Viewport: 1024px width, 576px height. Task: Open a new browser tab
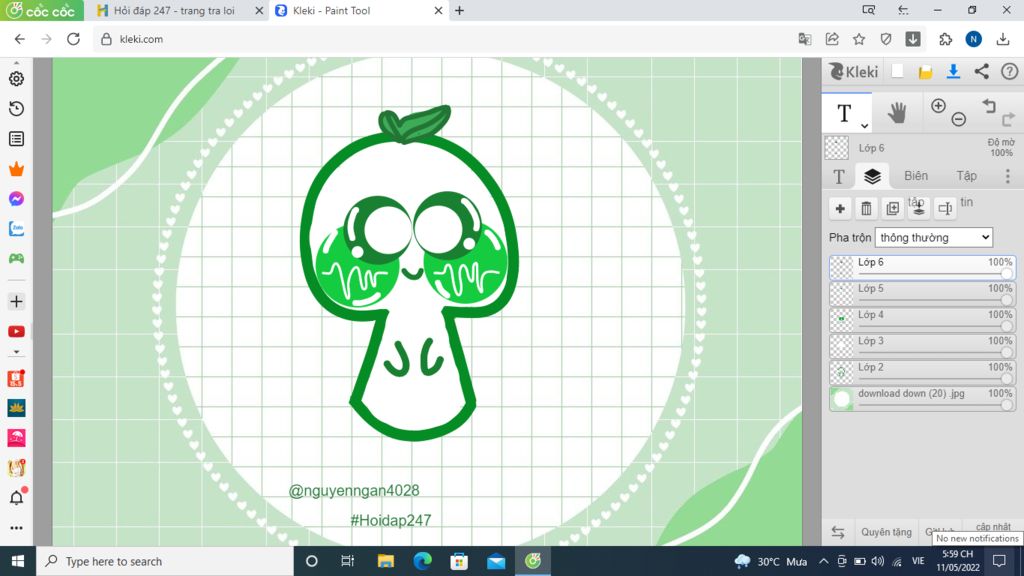[459, 10]
